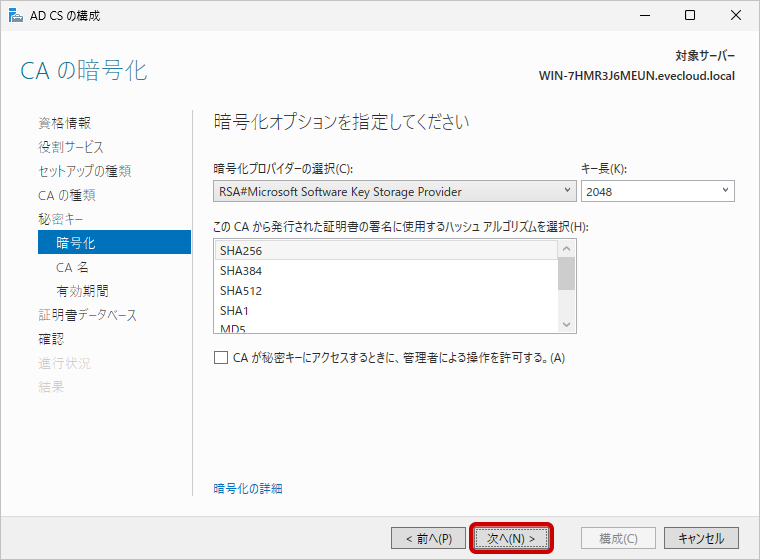Jump to 有効期間 step
Viewport: 760px width, 560px height.
pyautogui.click(x=82, y=291)
